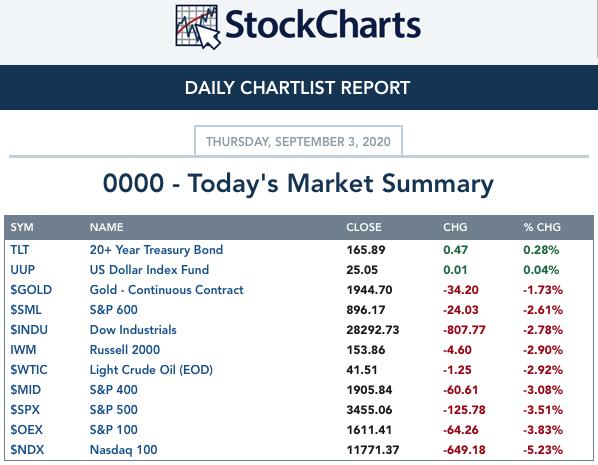The height and width of the screenshot is (465, 598).
Task: Open the S&P 500 chart link
Action: 113,410
